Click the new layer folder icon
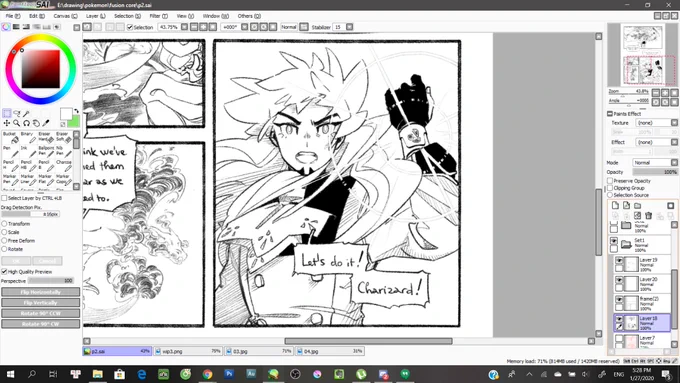680x383 pixels. (x=638, y=206)
